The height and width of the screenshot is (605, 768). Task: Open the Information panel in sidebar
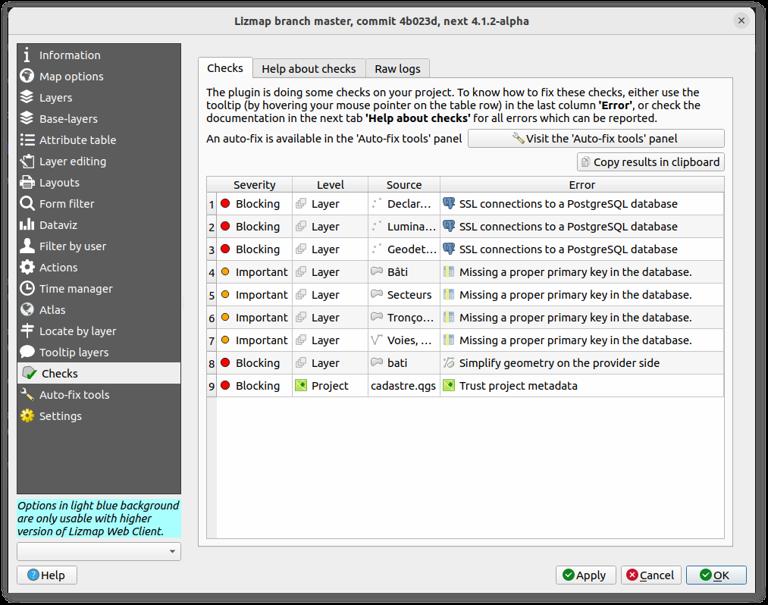(x=69, y=55)
